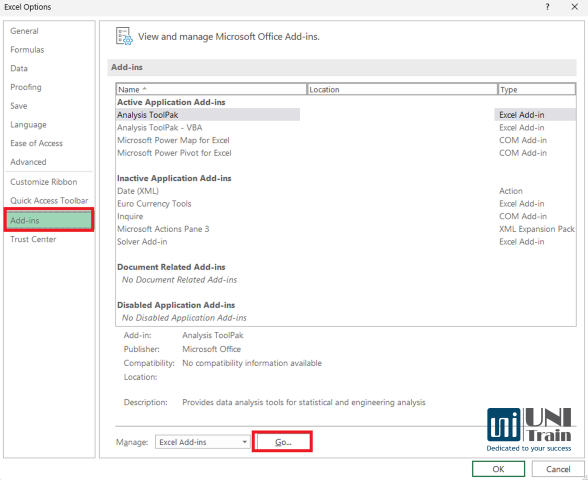Select Analysis ToolPak - VBA row
The image size is (588, 480).
(346, 128)
